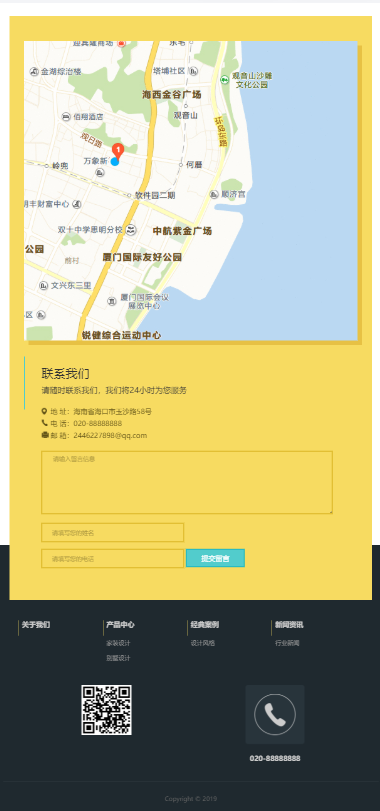Click the circular phone icon in footer
Screen dimensions: 380x811
click(275, 715)
